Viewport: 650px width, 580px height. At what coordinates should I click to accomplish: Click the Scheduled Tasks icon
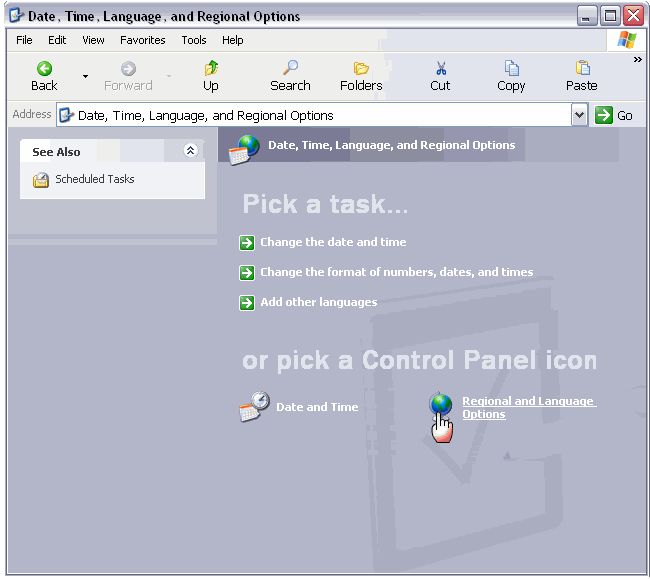(x=41, y=180)
